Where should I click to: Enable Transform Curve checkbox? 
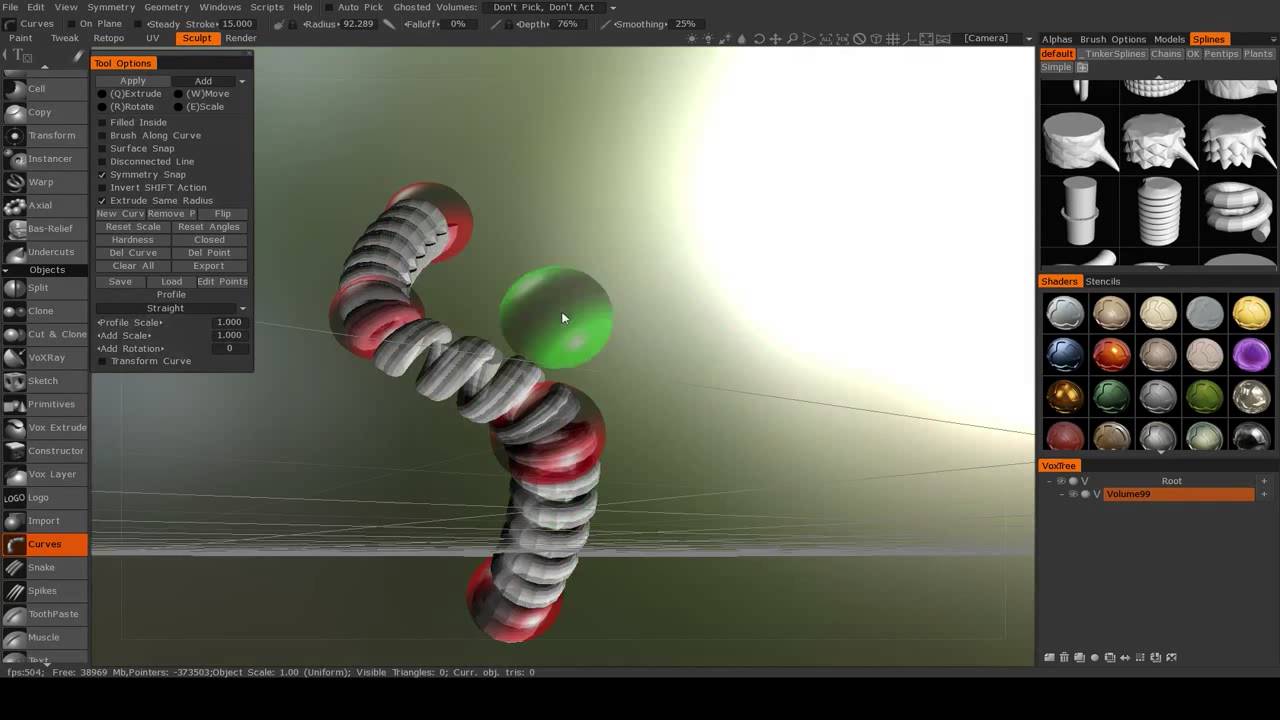tap(102, 361)
